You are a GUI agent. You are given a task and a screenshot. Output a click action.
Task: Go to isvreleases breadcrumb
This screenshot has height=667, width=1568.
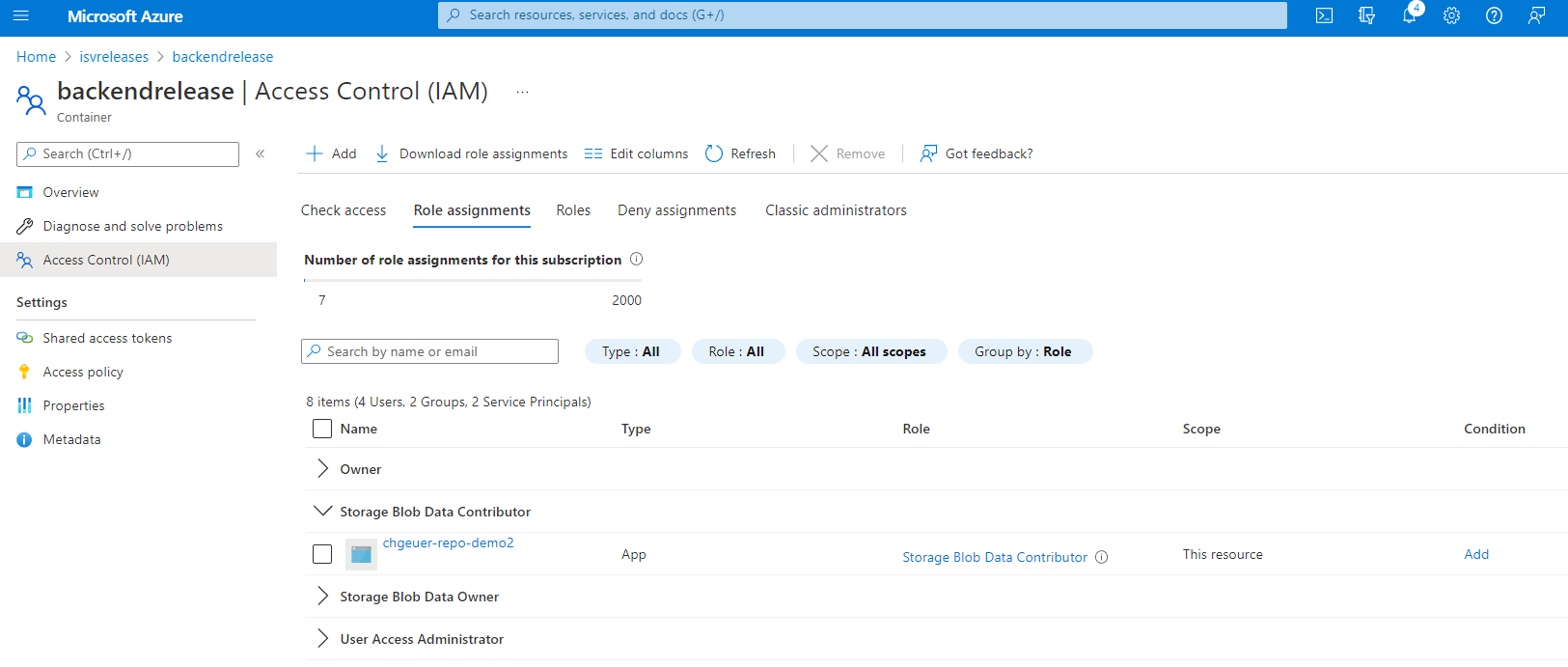coord(114,57)
